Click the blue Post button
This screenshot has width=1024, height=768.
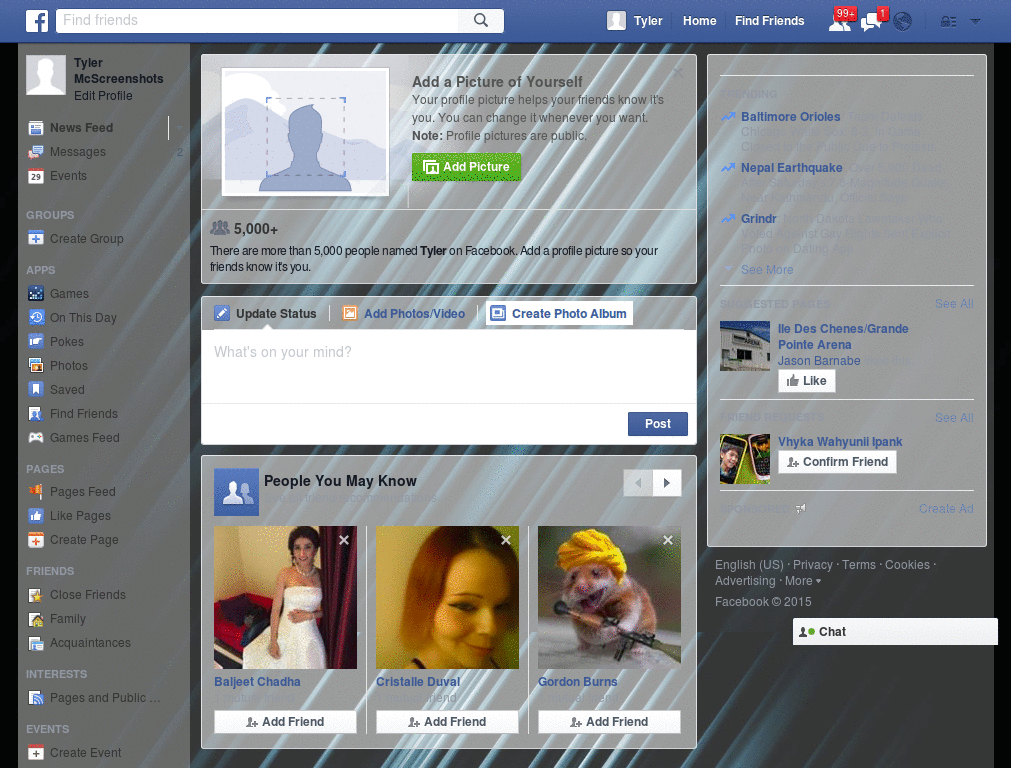pos(658,424)
